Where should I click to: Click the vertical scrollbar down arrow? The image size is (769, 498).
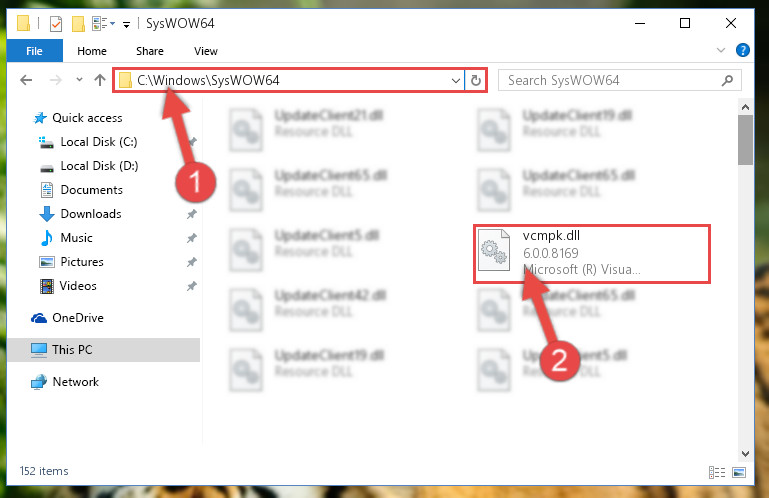[x=745, y=454]
